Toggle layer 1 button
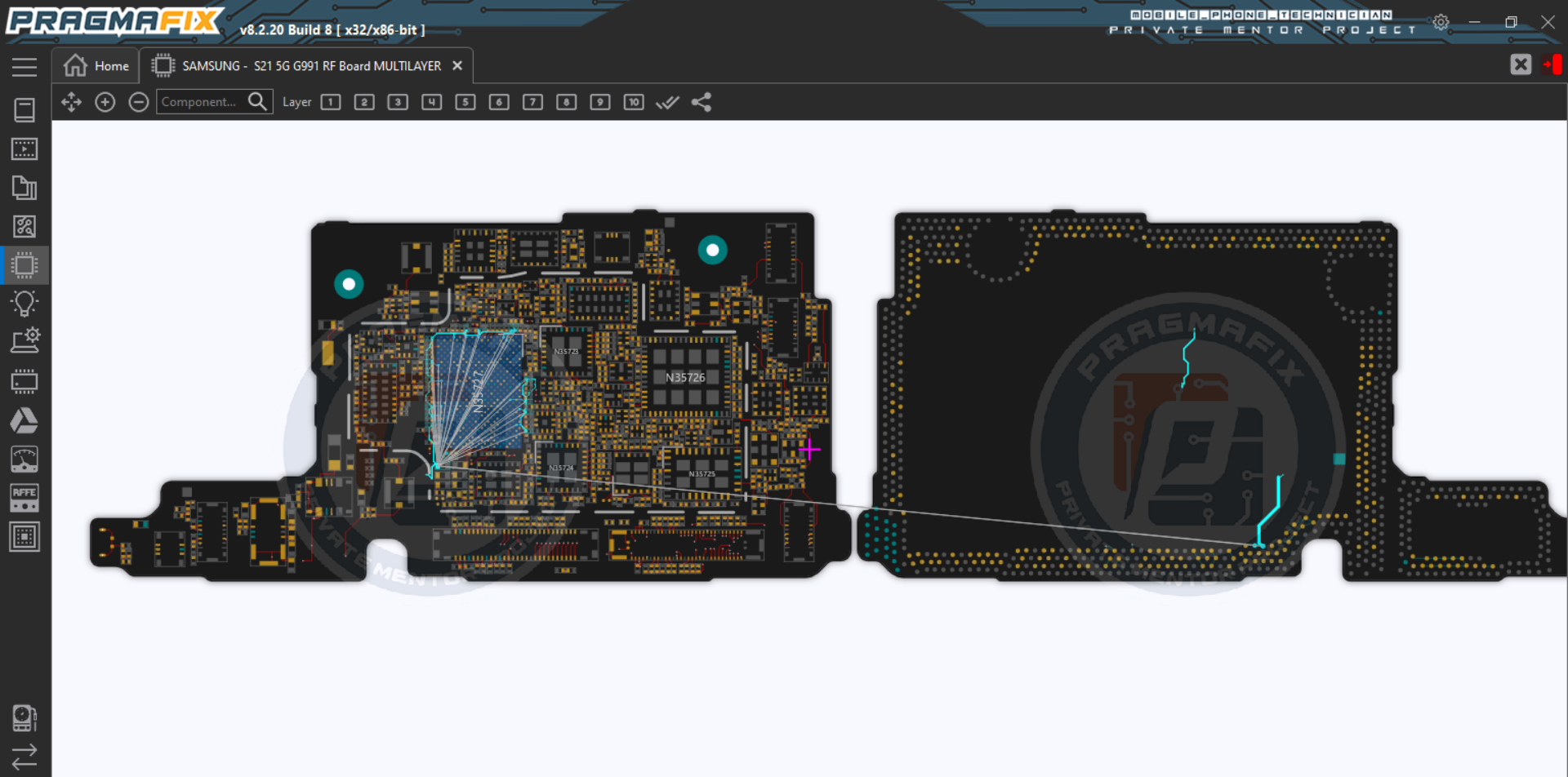1568x777 pixels. 331,102
